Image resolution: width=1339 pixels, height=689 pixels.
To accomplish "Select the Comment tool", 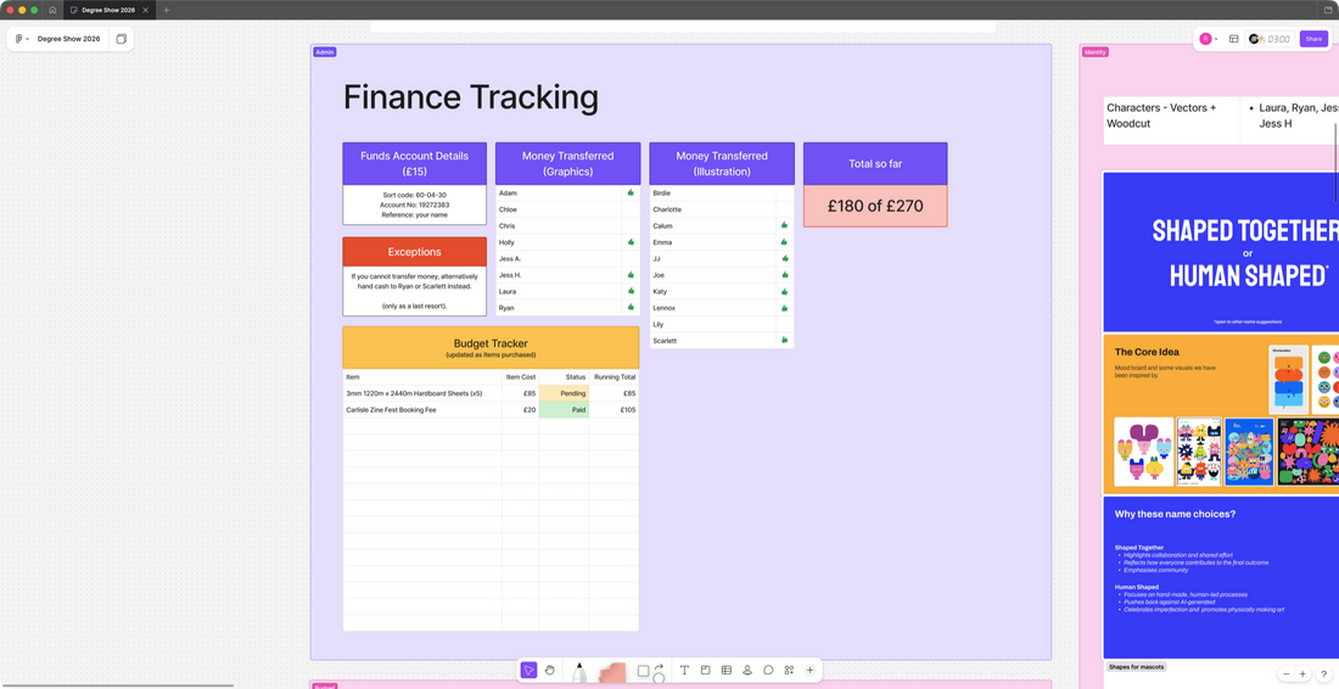I will tap(768, 670).
